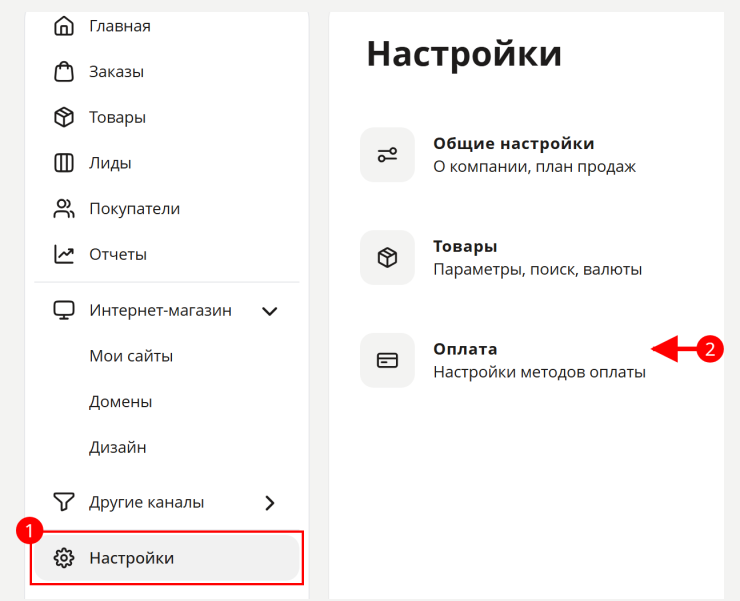This screenshot has height=601, width=740.
Task: Collapse the Интернет-магазин chevron
Action: [269, 311]
